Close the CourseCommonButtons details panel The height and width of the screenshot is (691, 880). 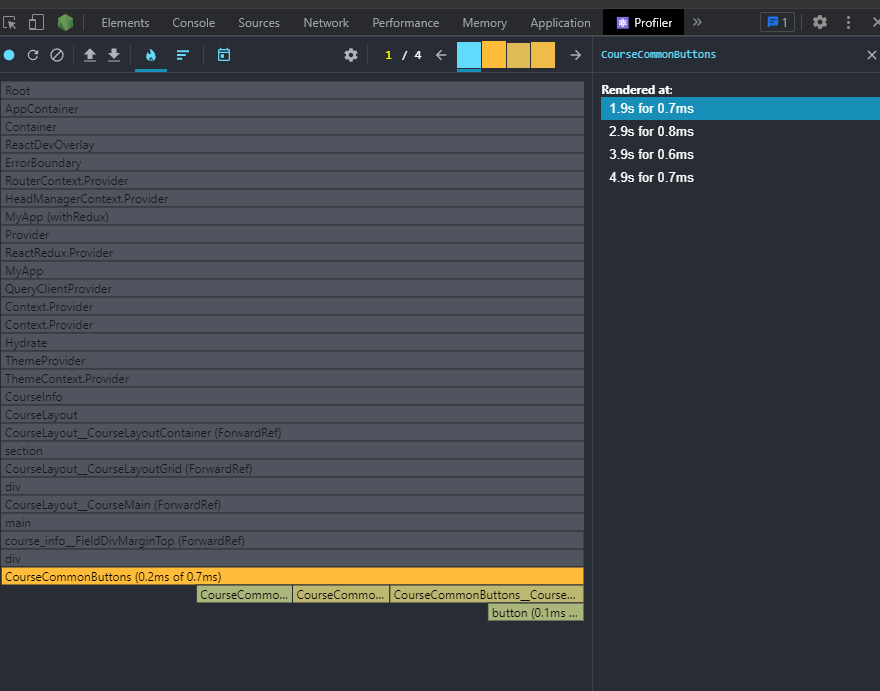pyautogui.click(x=872, y=55)
